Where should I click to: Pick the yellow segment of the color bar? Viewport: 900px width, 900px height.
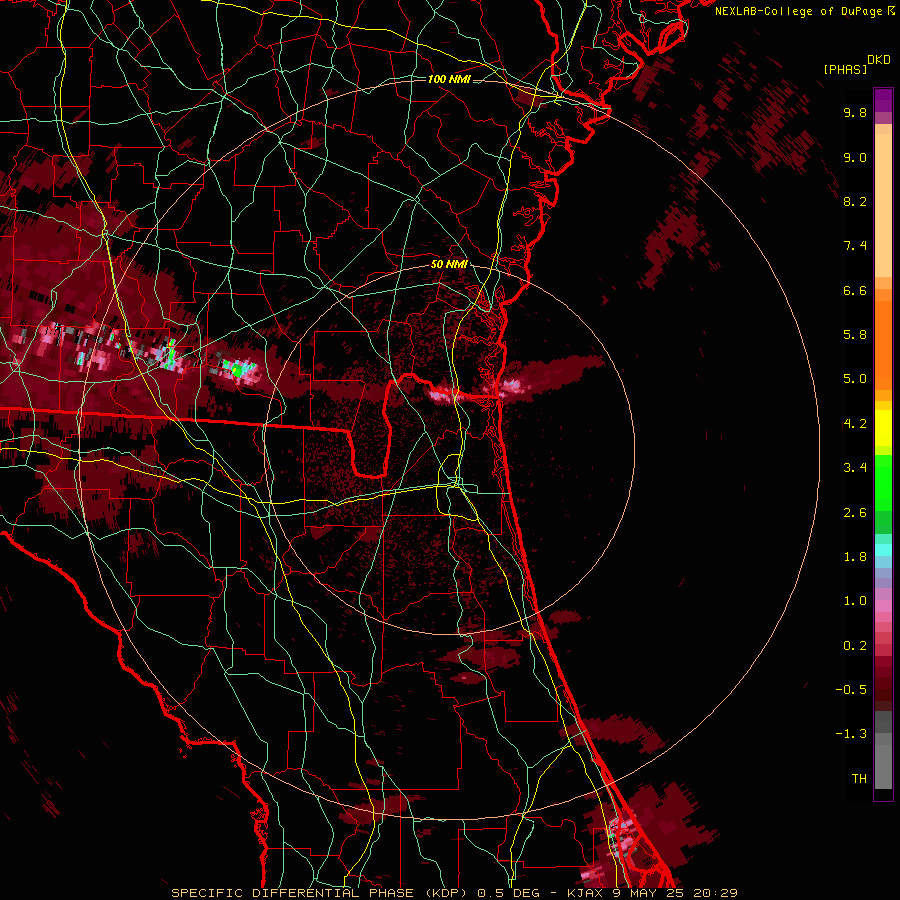click(x=883, y=428)
